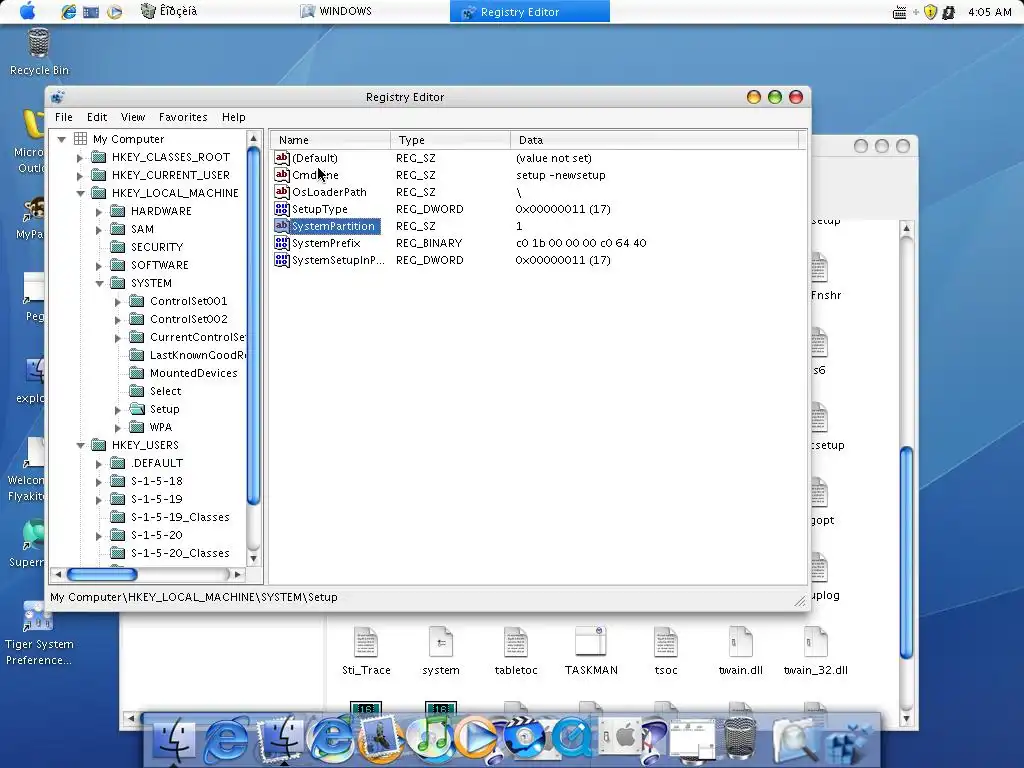Sort values by Type column header

coord(450,140)
